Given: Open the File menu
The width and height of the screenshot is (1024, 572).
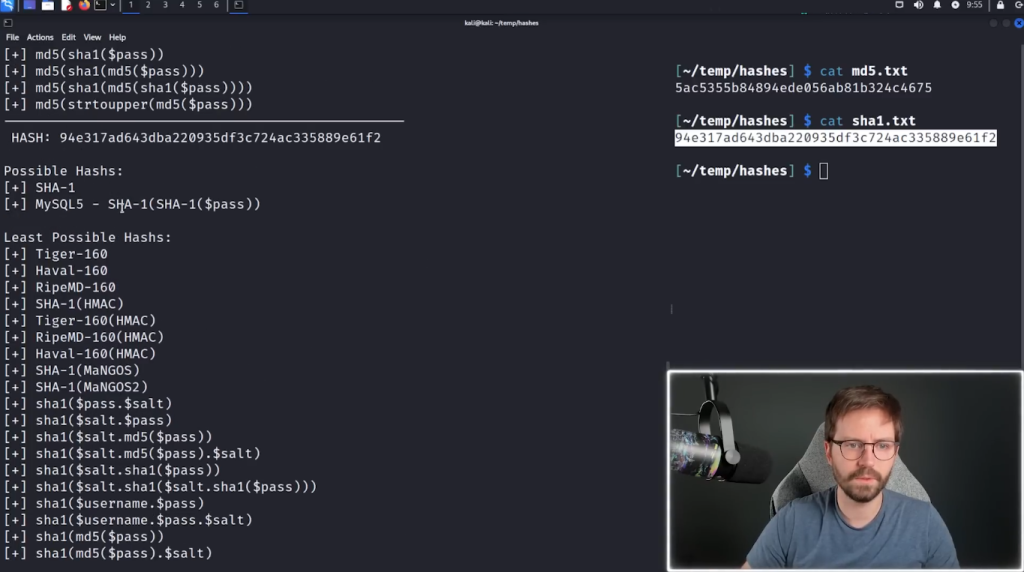Looking at the screenshot, I should click(x=12, y=37).
